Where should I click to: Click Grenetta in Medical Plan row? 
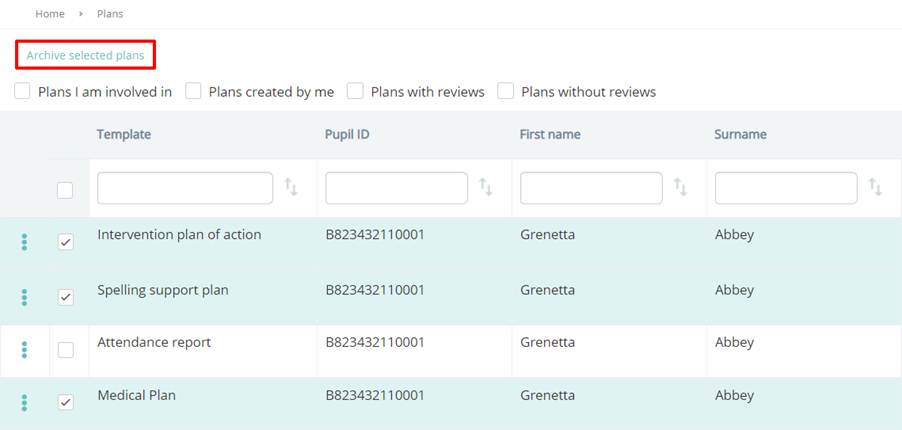tap(548, 395)
